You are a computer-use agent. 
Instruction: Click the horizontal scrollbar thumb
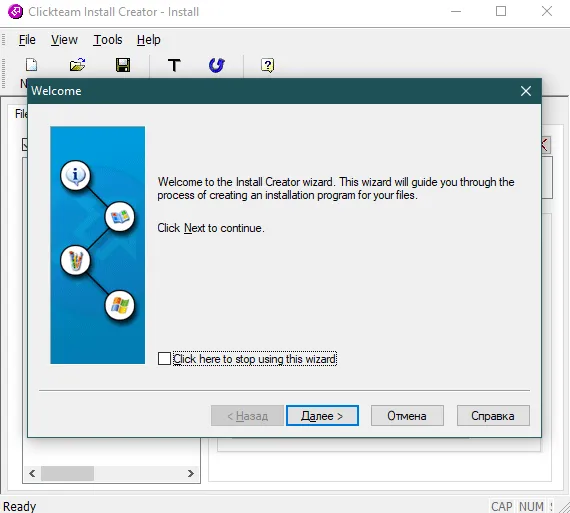(67, 473)
